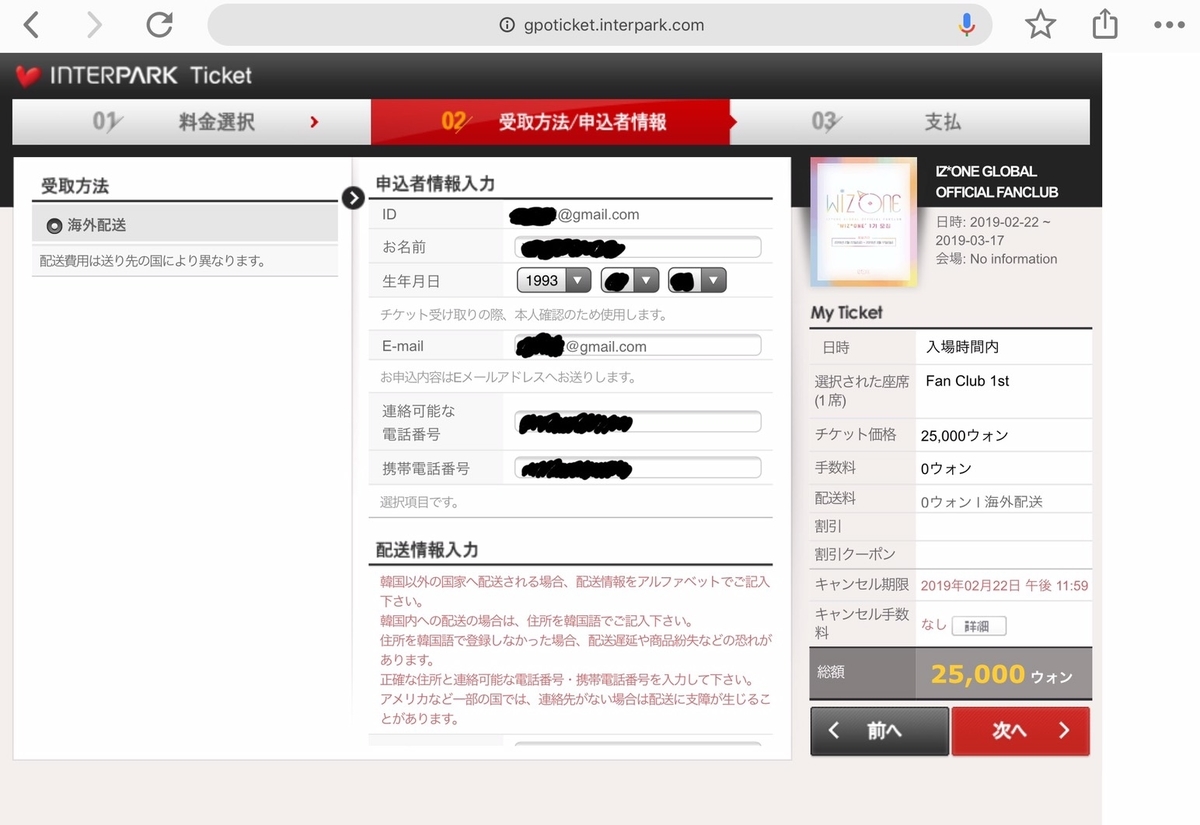Open the share icon
This screenshot has width=1200, height=825.
pos(1104,24)
